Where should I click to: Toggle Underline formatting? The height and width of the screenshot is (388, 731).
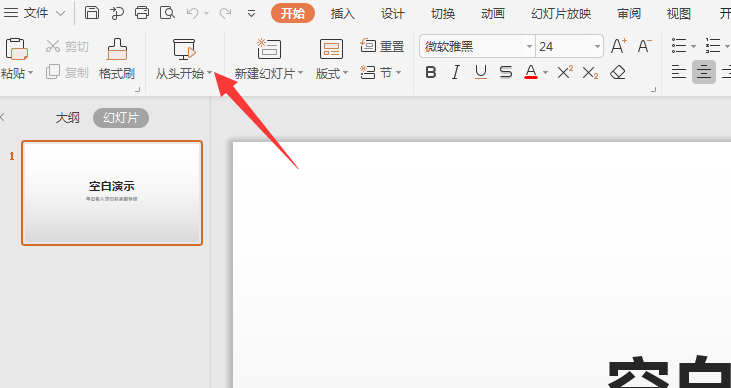coord(481,72)
